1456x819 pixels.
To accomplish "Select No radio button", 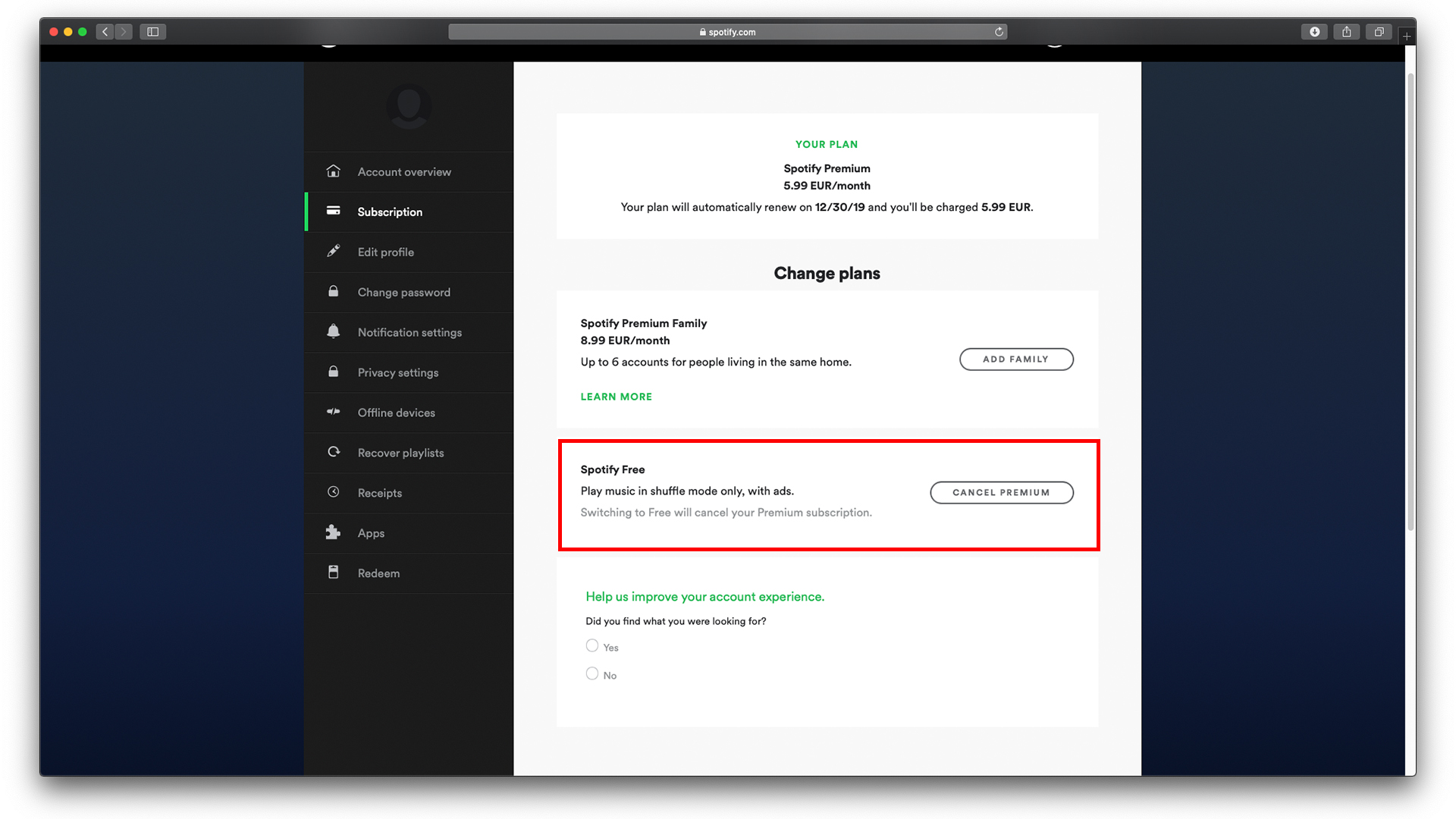I will (x=592, y=674).
